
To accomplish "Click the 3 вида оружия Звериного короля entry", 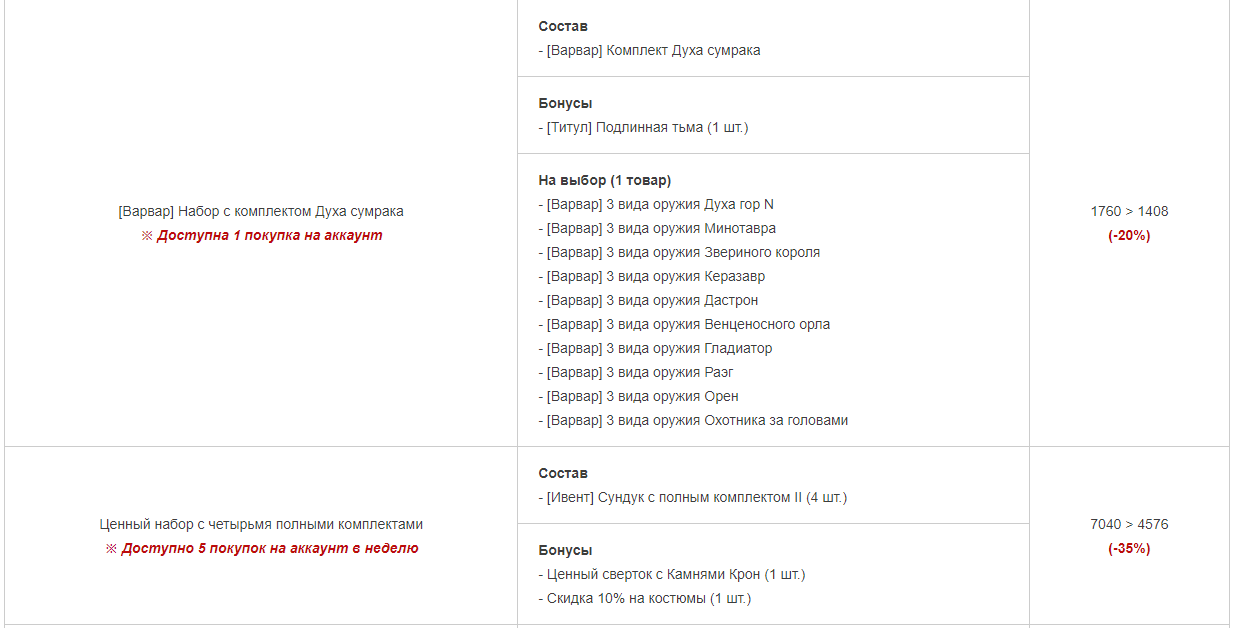I will click(679, 252).
